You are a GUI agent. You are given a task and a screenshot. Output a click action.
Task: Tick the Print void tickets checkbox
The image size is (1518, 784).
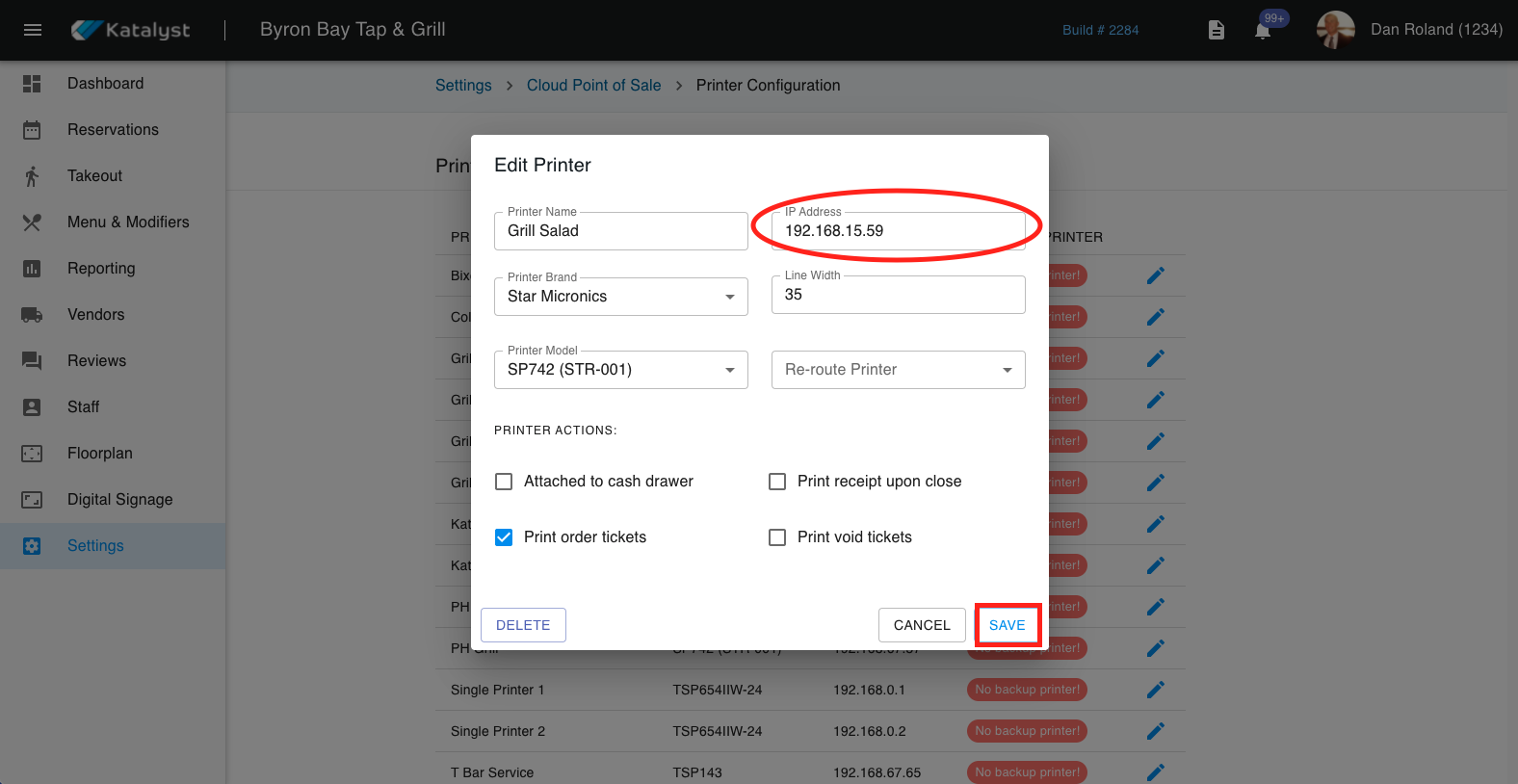[x=777, y=537]
